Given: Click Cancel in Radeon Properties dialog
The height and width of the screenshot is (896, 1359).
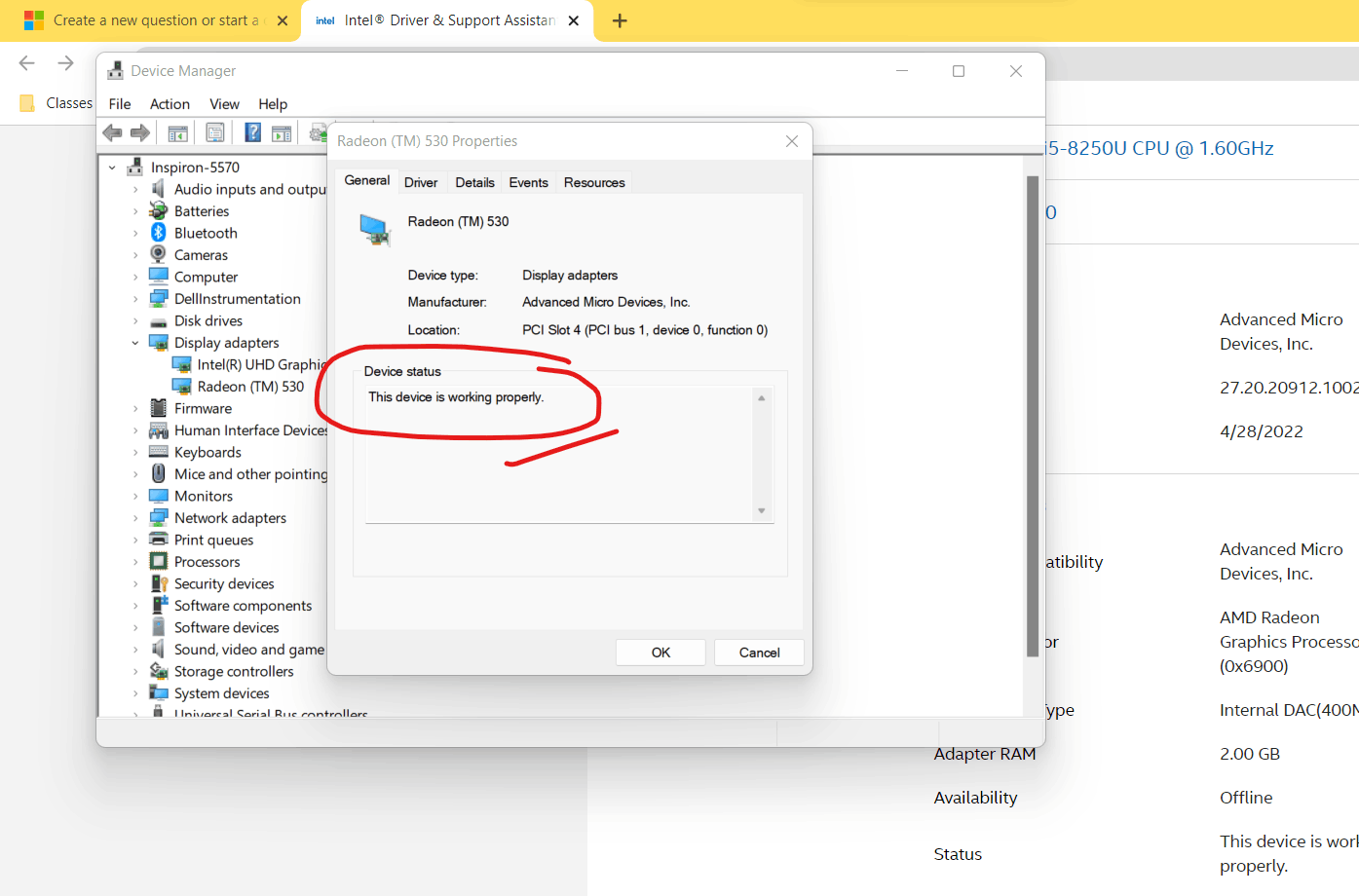Looking at the screenshot, I should click(760, 653).
